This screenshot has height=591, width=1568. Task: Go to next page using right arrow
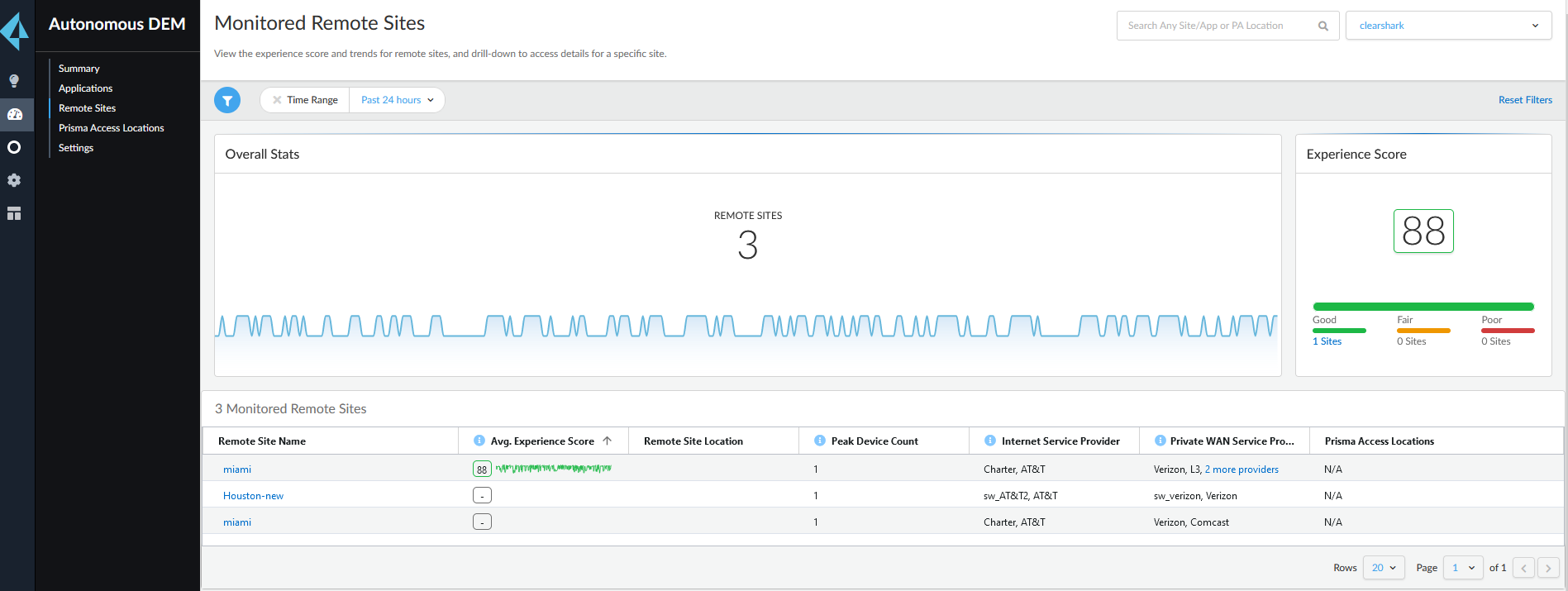coord(1548,568)
